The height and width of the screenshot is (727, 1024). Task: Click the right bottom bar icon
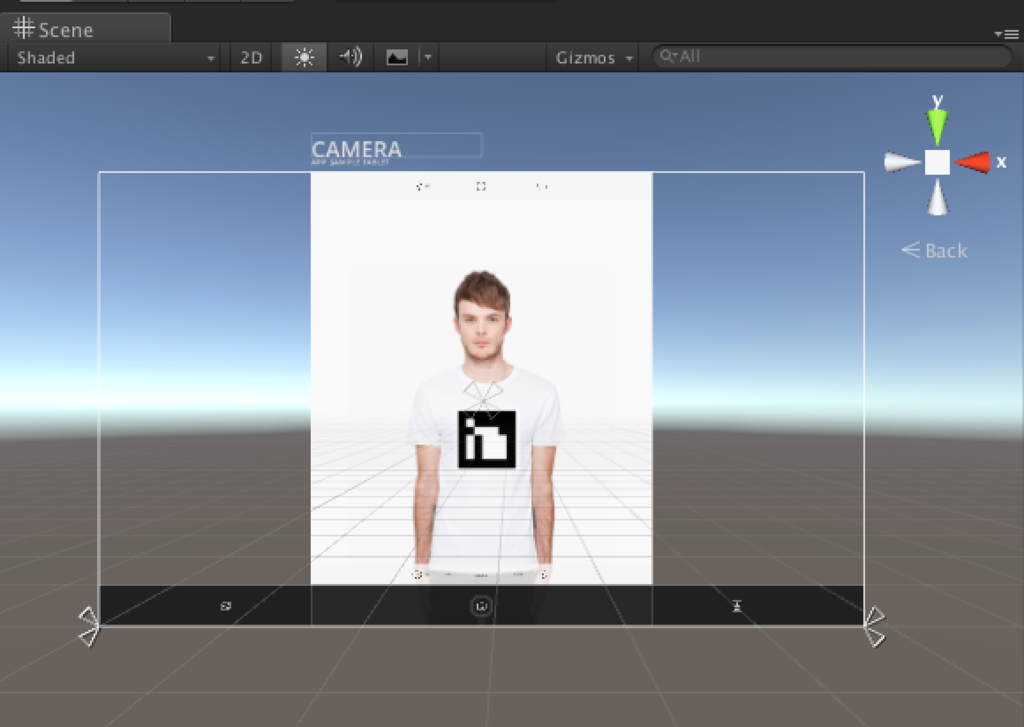click(737, 606)
